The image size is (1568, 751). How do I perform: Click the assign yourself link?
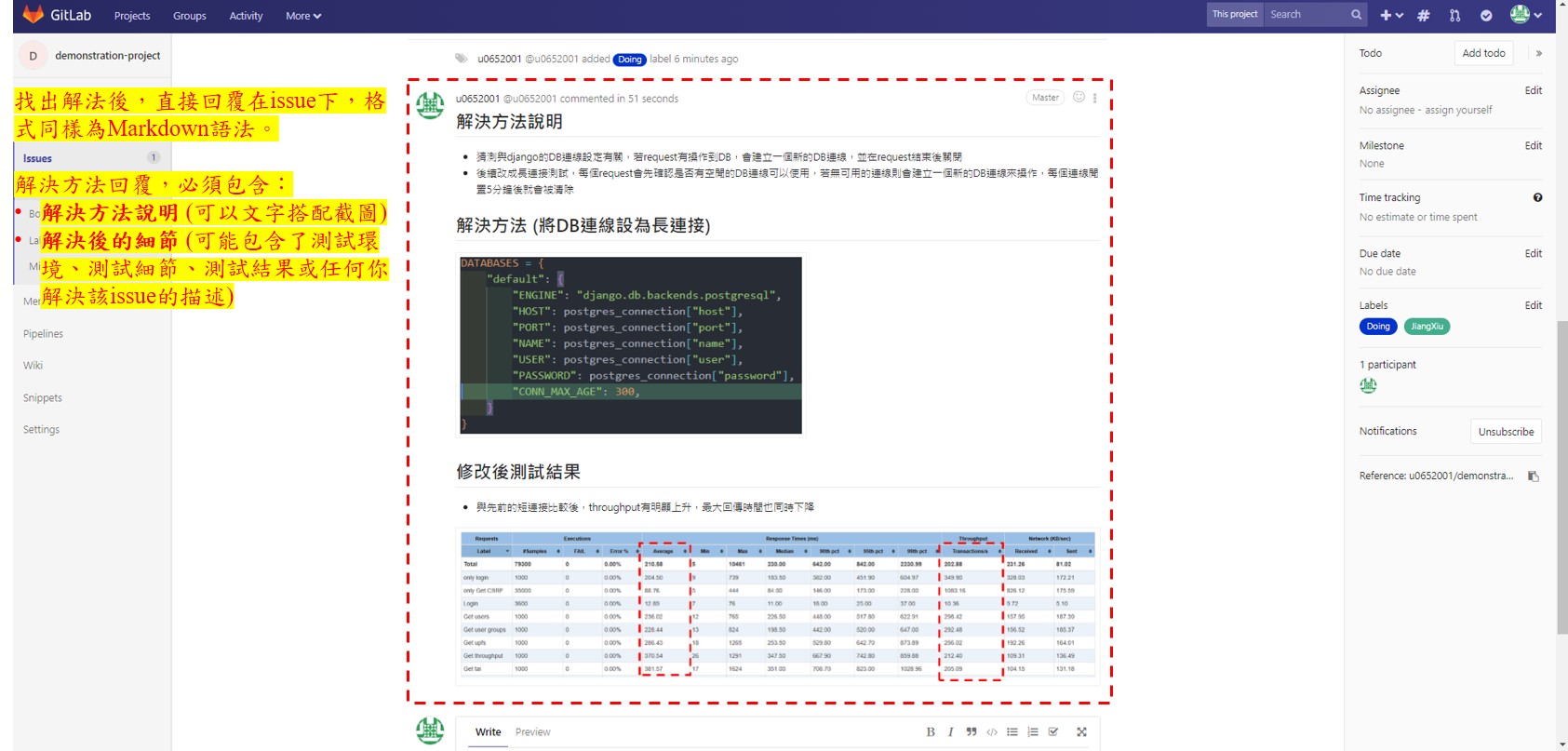pos(1458,110)
